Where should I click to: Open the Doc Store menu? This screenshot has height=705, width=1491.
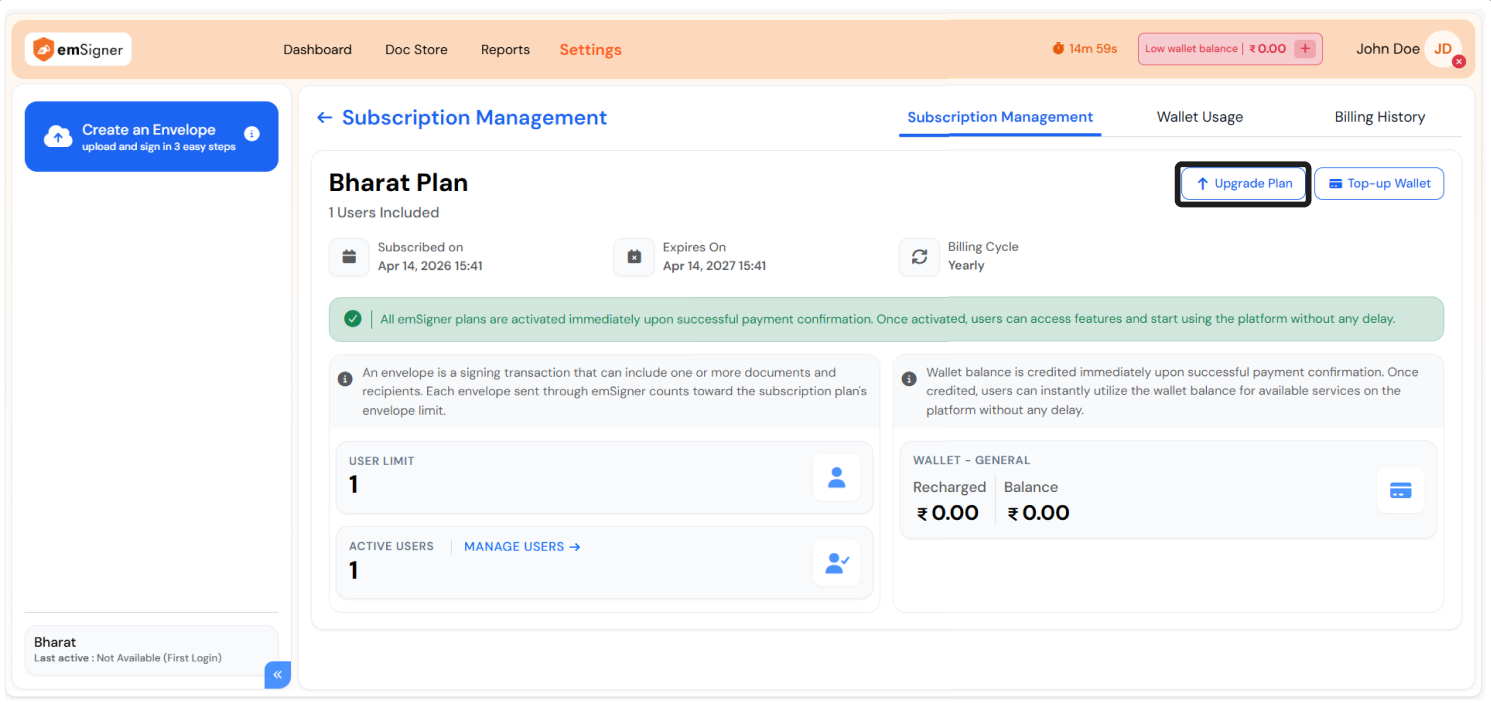pyautogui.click(x=416, y=50)
